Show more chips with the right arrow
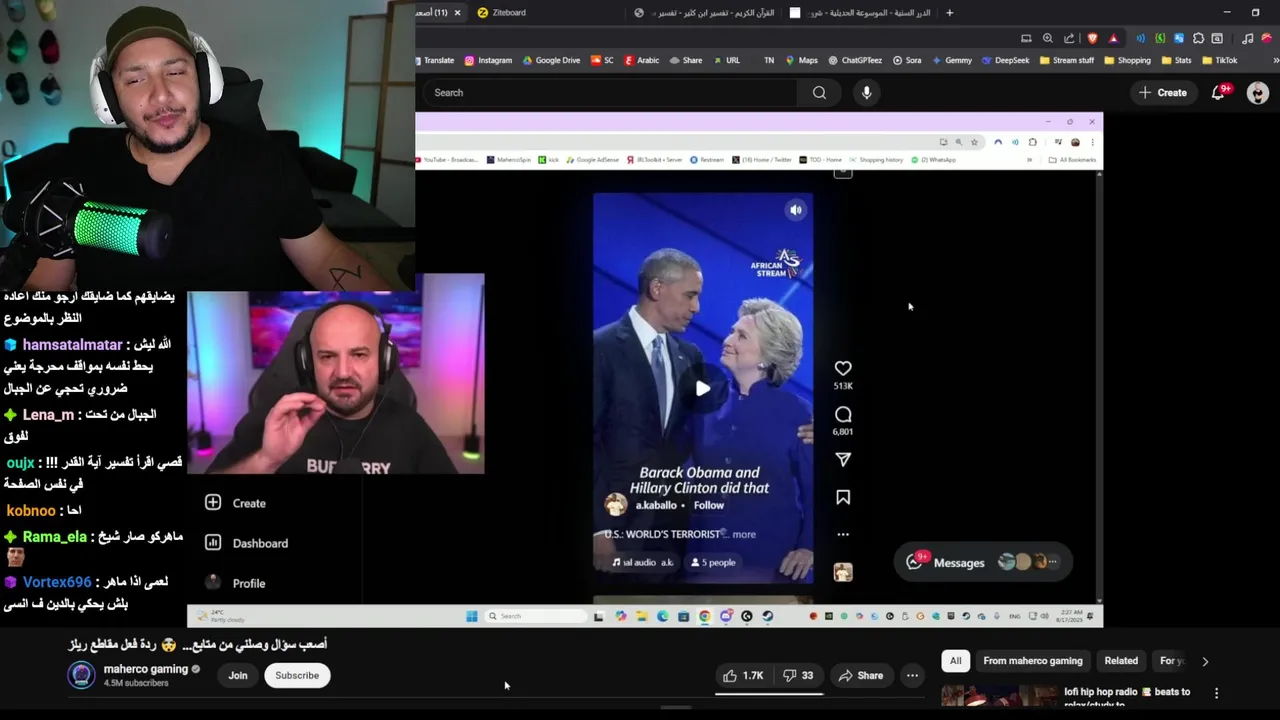The image size is (1280, 720). coord(1205,661)
